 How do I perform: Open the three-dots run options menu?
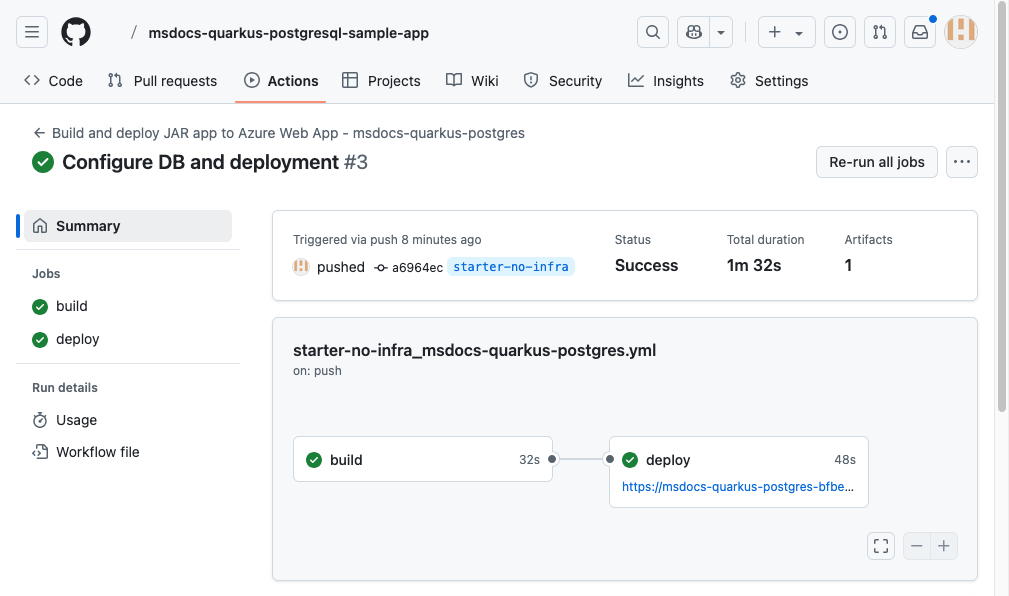click(962, 162)
